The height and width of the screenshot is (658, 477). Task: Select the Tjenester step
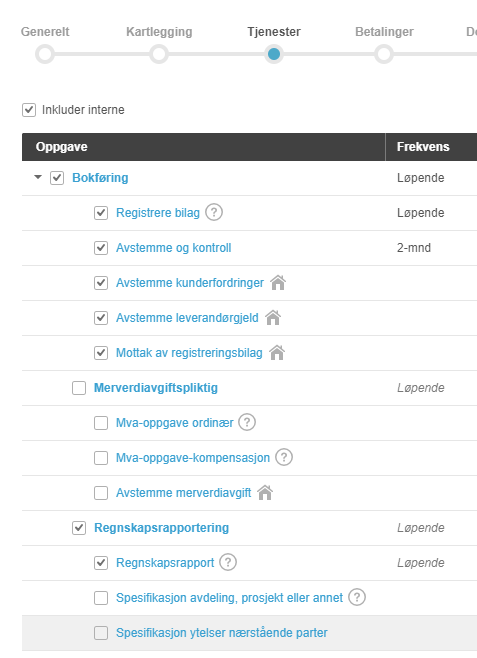[274, 32]
